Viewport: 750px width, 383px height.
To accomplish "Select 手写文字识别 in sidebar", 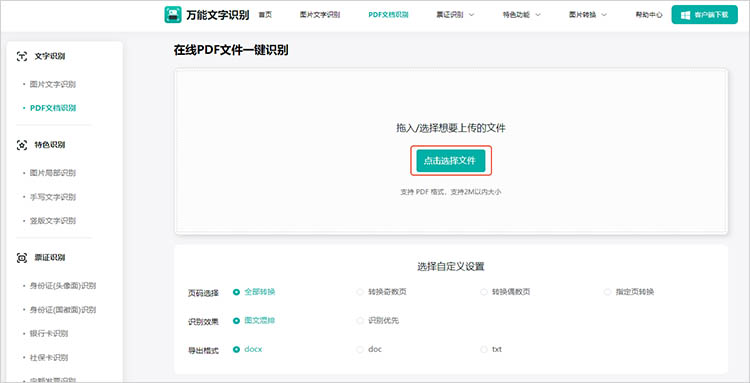I will click(53, 197).
